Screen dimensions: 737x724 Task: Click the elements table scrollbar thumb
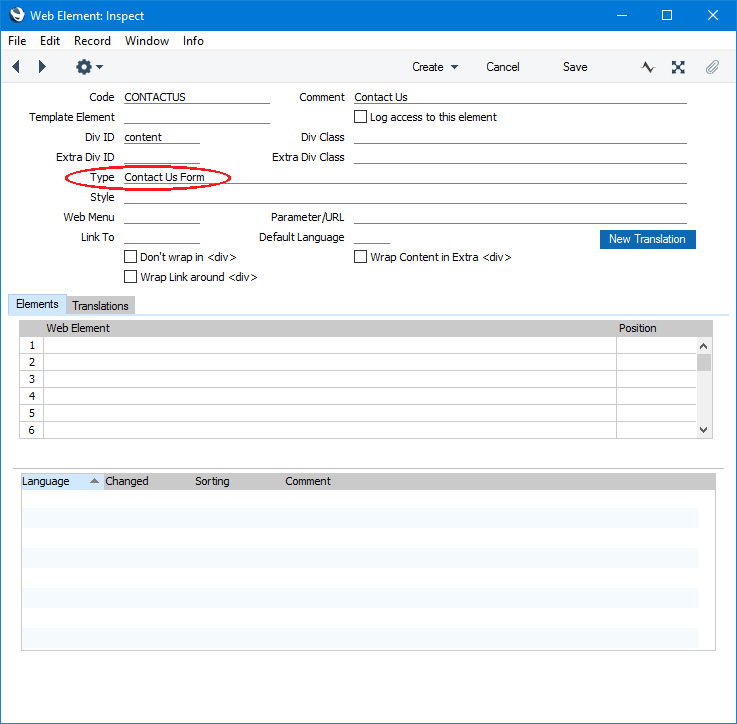tap(704, 362)
